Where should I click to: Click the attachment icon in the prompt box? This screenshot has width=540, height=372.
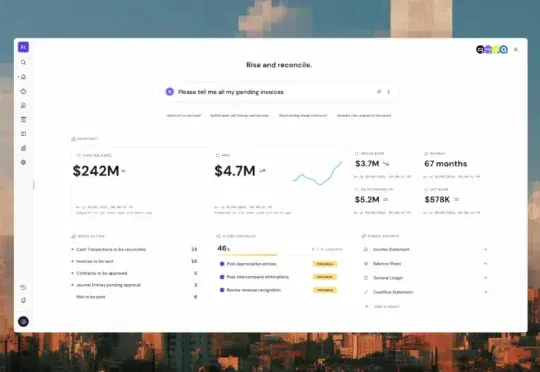tap(379, 92)
